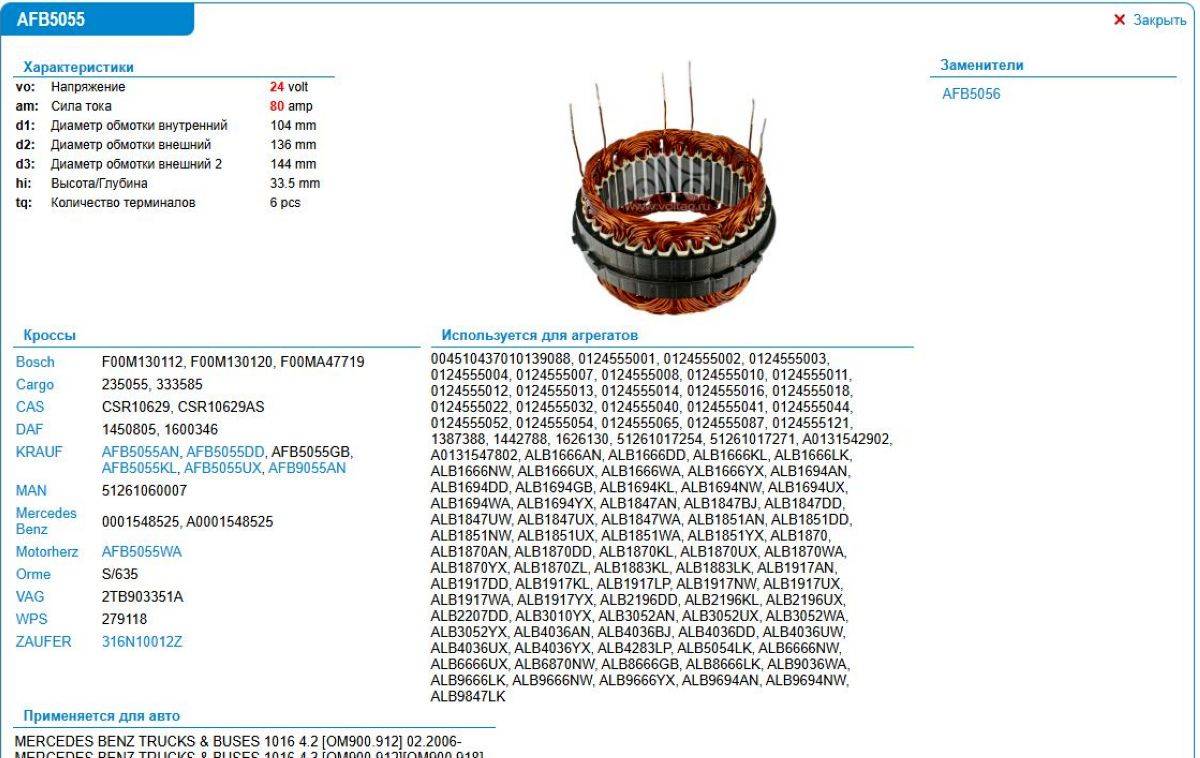Open the AFB9055AN cross link
1200x758 pixels.
[x=306, y=468]
